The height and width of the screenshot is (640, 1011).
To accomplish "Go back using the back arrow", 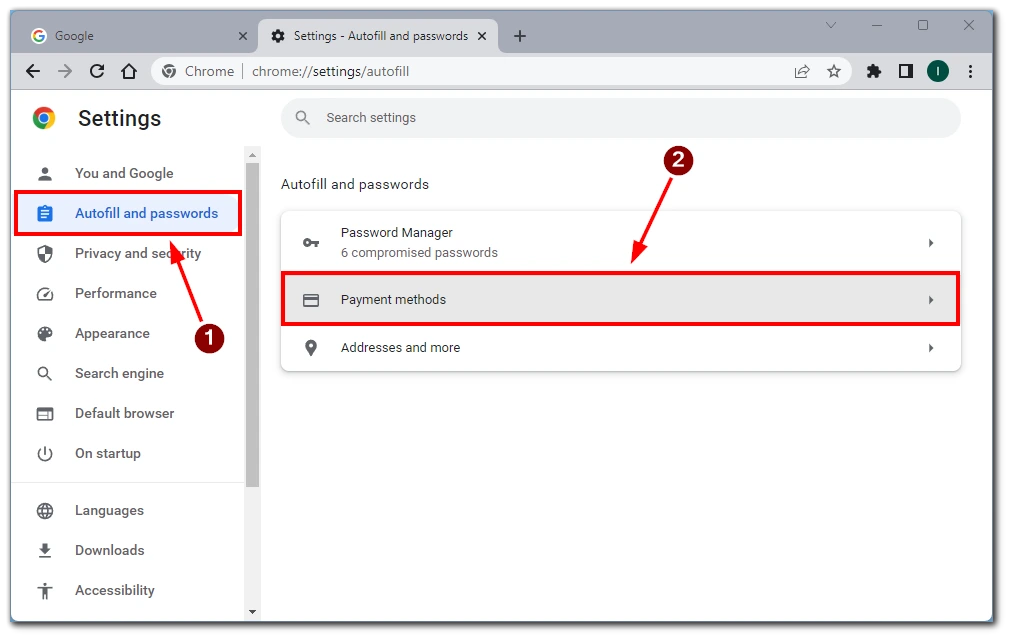I will click(x=33, y=72).
